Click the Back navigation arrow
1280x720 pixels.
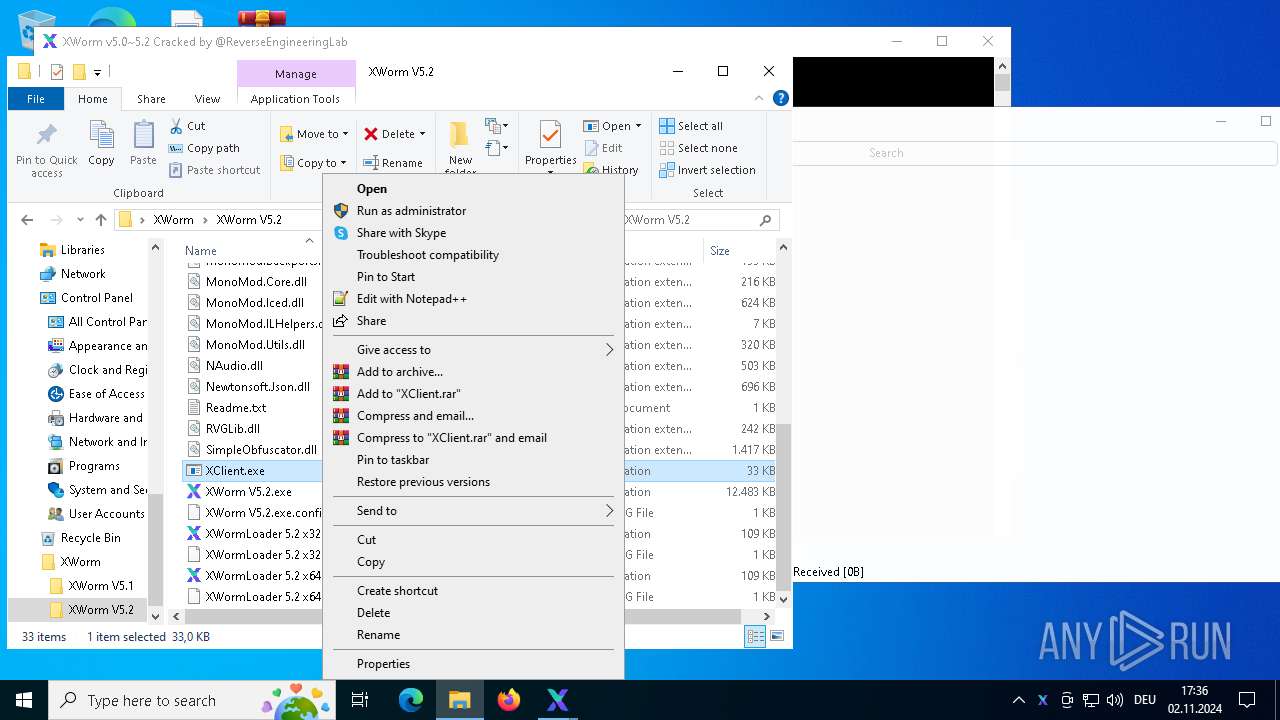click(x=27, y=220)
